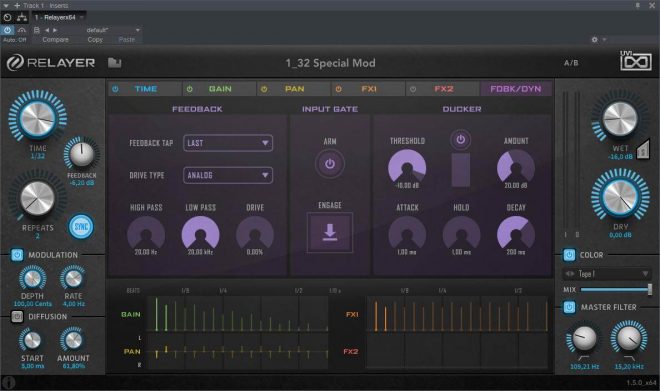Viewport: 660px width, 391px height.
Task: Switch to the TIME tab
Action: [146, 89]
